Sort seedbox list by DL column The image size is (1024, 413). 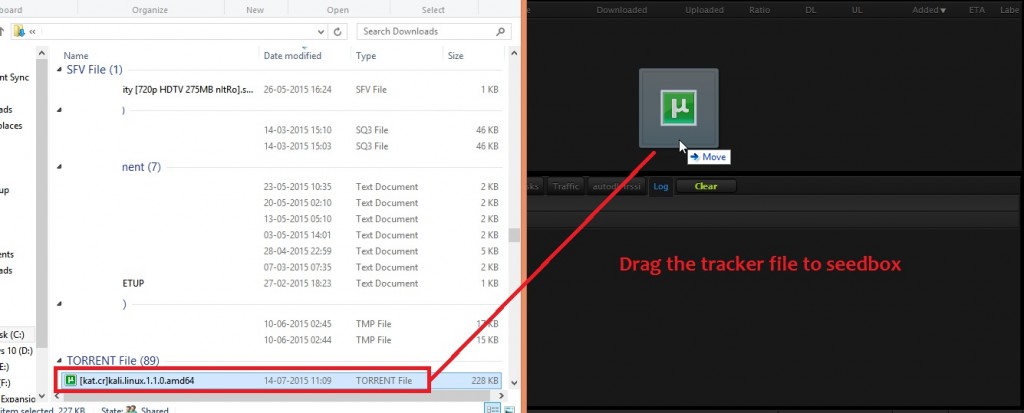tap(810, 10)
